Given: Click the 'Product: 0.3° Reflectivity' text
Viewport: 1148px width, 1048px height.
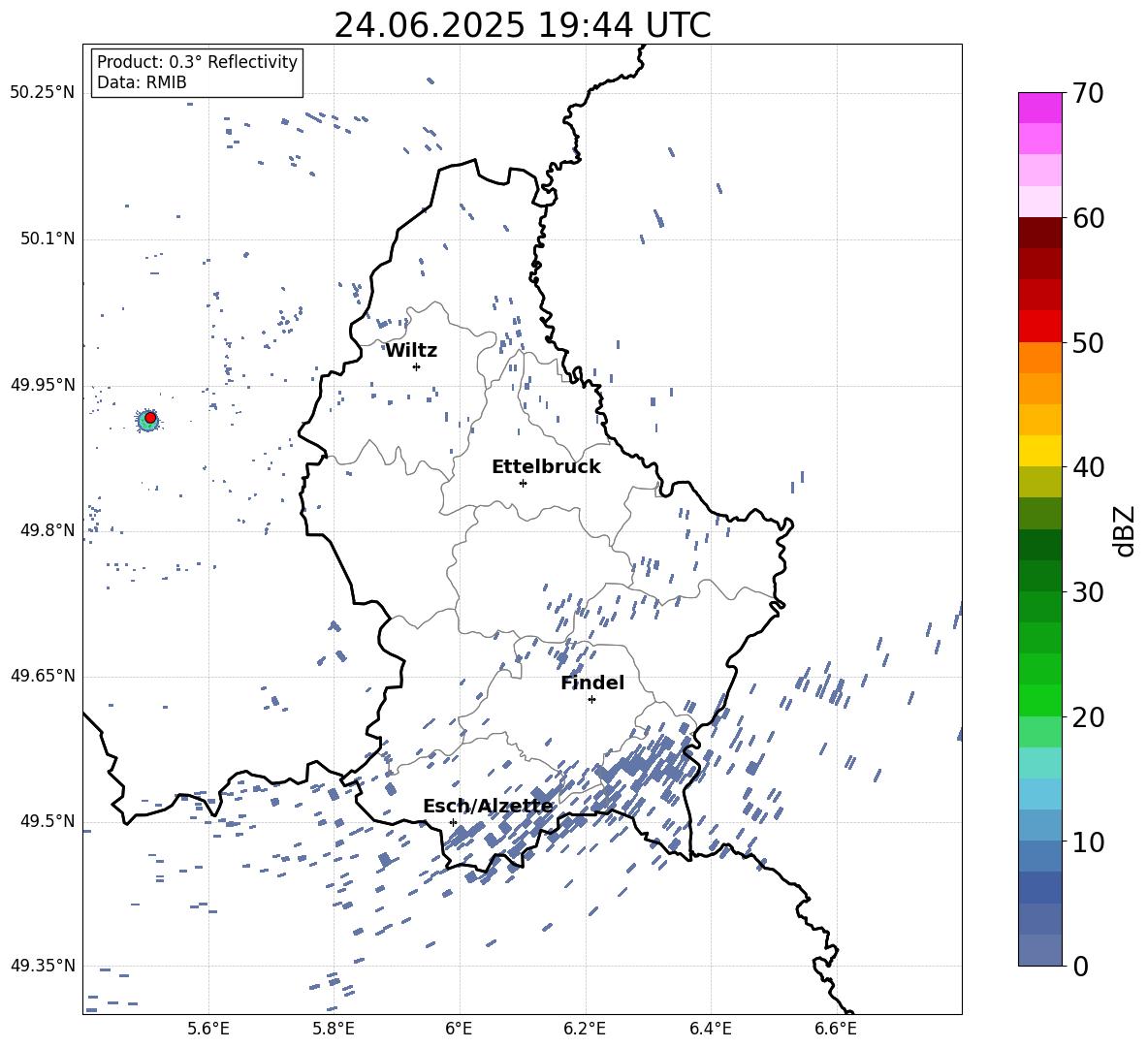Looking at the screenshot, I should 197,61.
